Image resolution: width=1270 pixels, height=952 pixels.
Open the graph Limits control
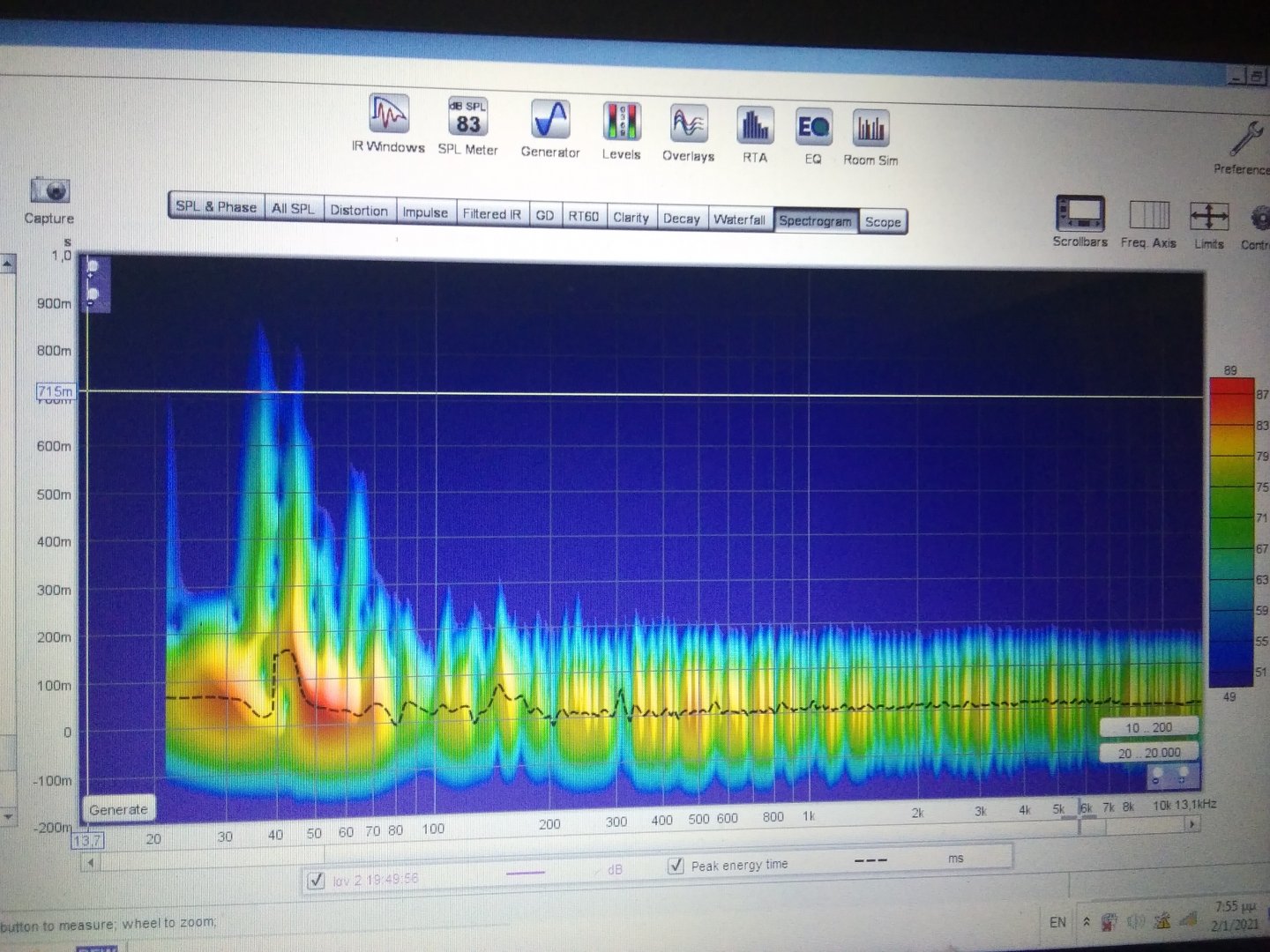1208,217
